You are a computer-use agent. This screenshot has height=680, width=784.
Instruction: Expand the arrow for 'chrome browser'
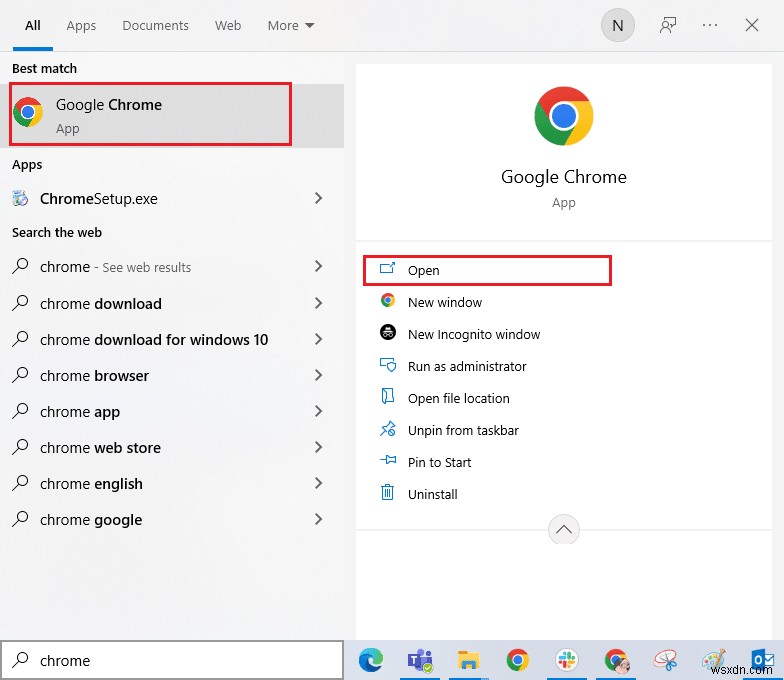click(318, 375)
